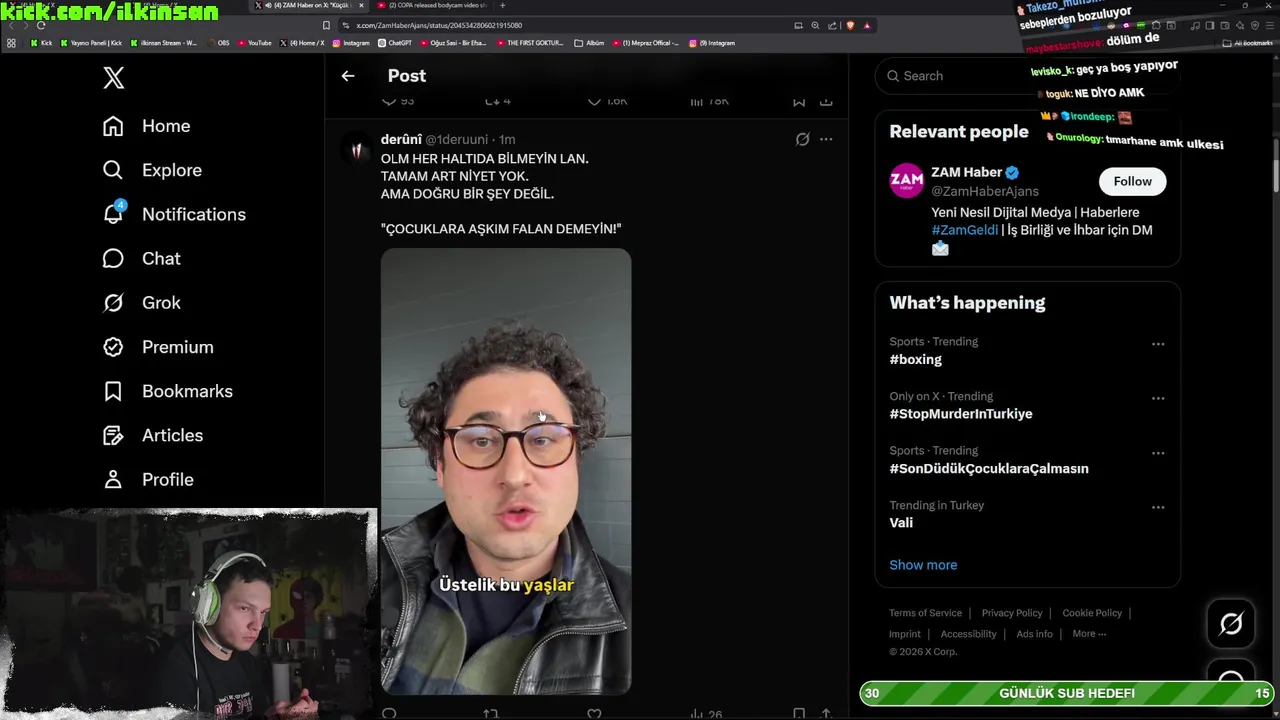This screenshot has width=1280, height=720.
Task: Open the Terms of Service link
Action: click(925, 613)
